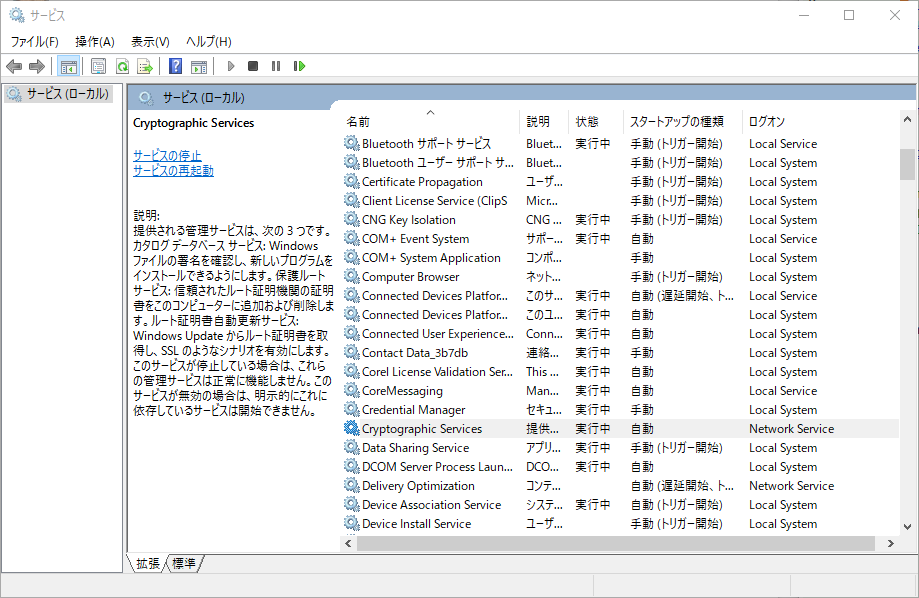
Task: Click the vertical scrollbar up arrow
Action: point(907,119)
